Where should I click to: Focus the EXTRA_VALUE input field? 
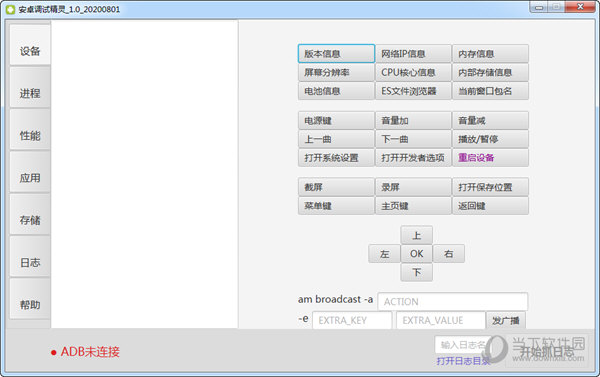(441, 320)
